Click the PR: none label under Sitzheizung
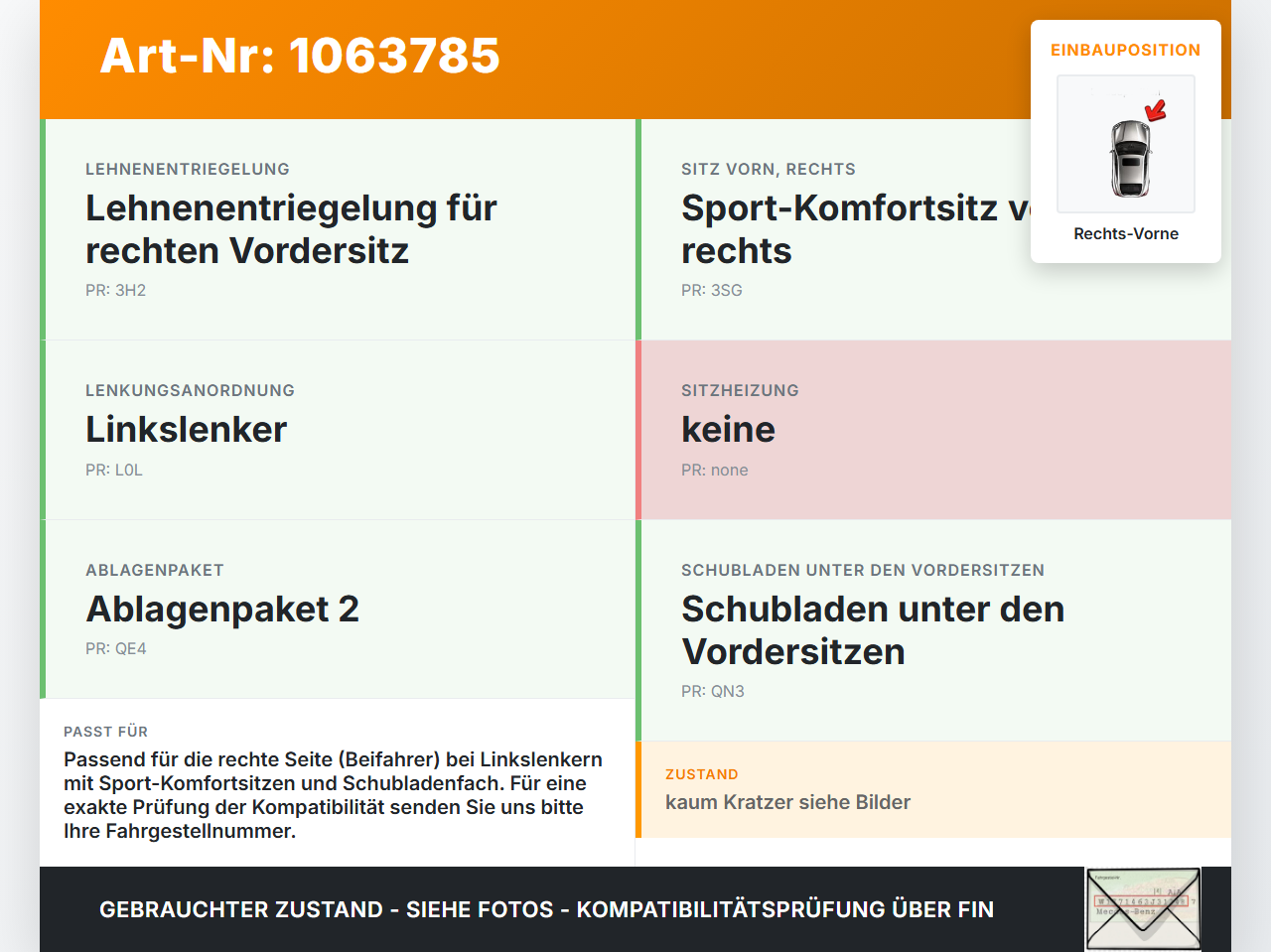This screenshot has width=1271, height=952. (715, 470)
